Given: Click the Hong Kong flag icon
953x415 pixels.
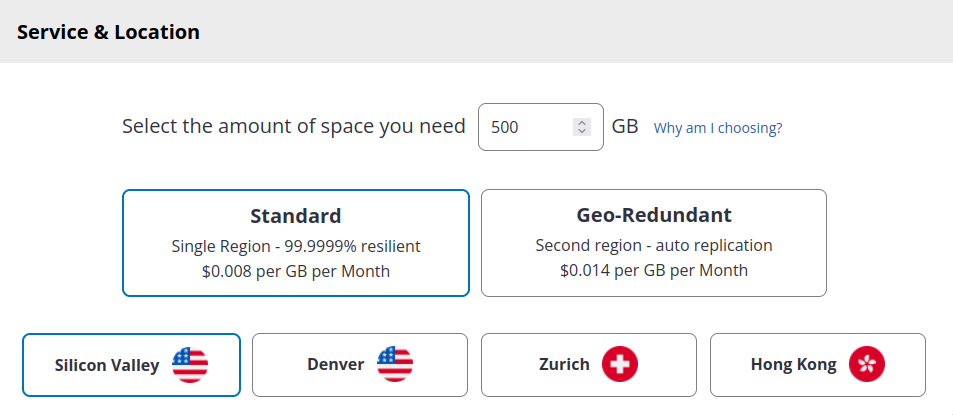Looking at the screenshot, I should pyautogui.click(x=867, y=365).
